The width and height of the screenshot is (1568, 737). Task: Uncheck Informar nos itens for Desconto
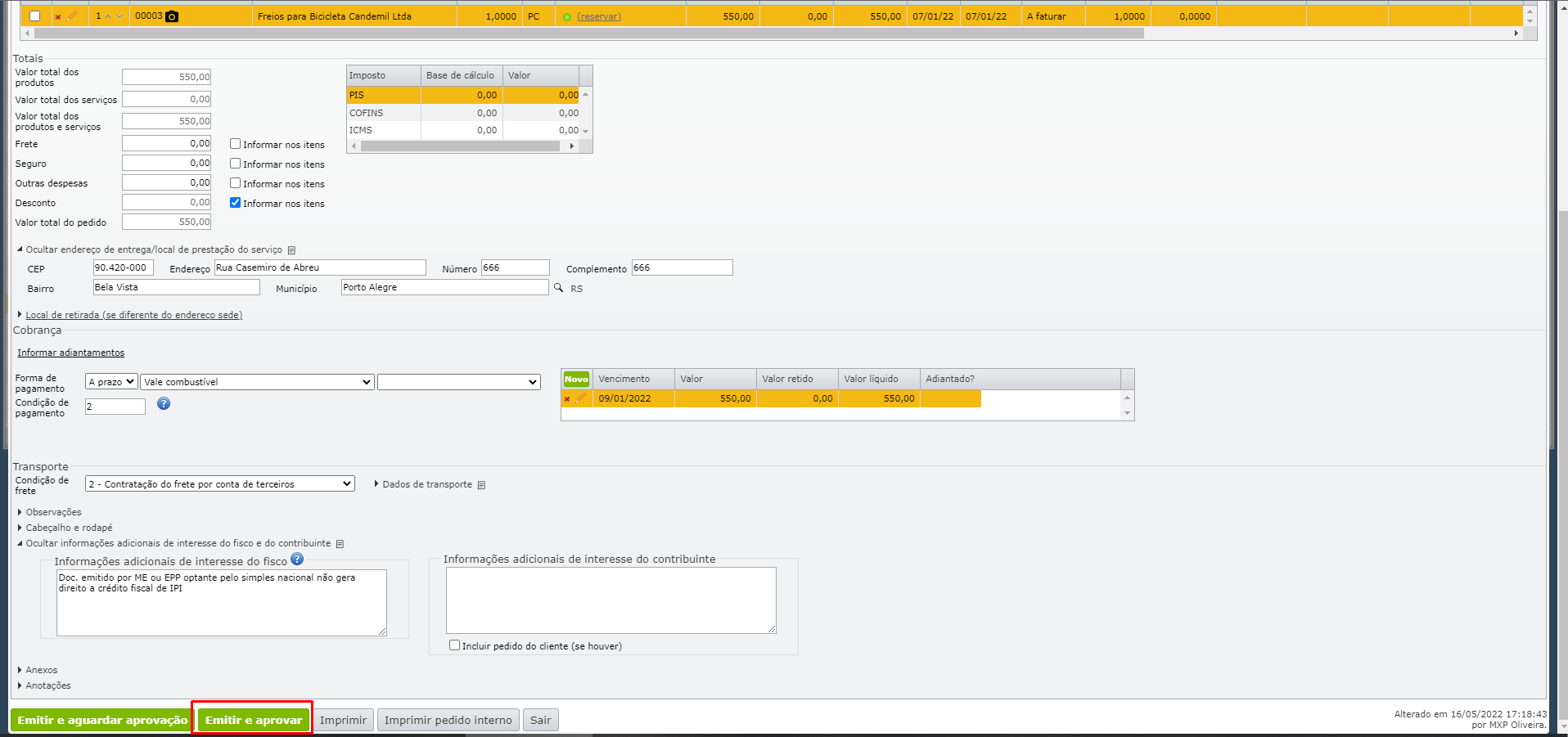pyautogui.click(x=236, y=203)
